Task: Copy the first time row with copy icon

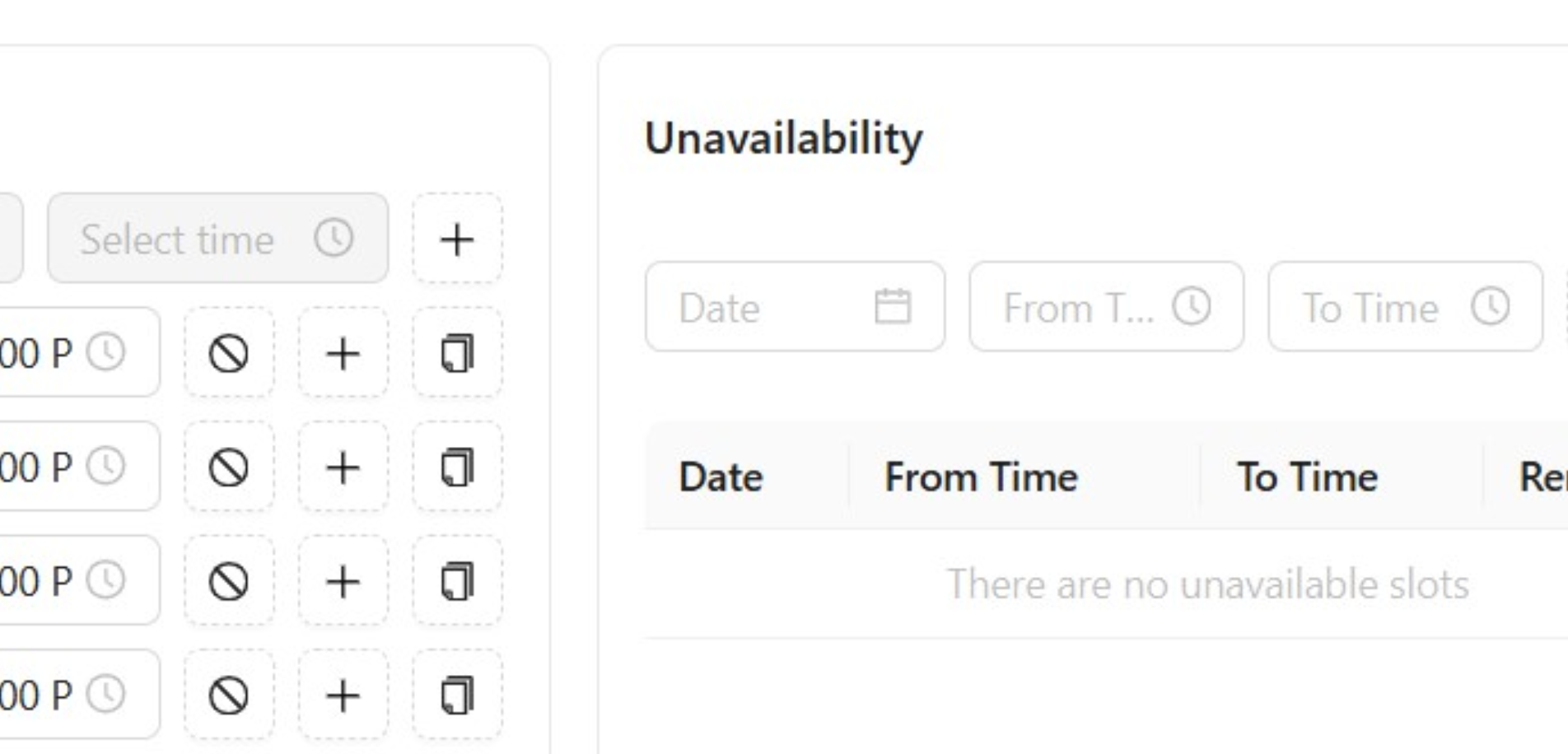Action: tap(457, 354)
